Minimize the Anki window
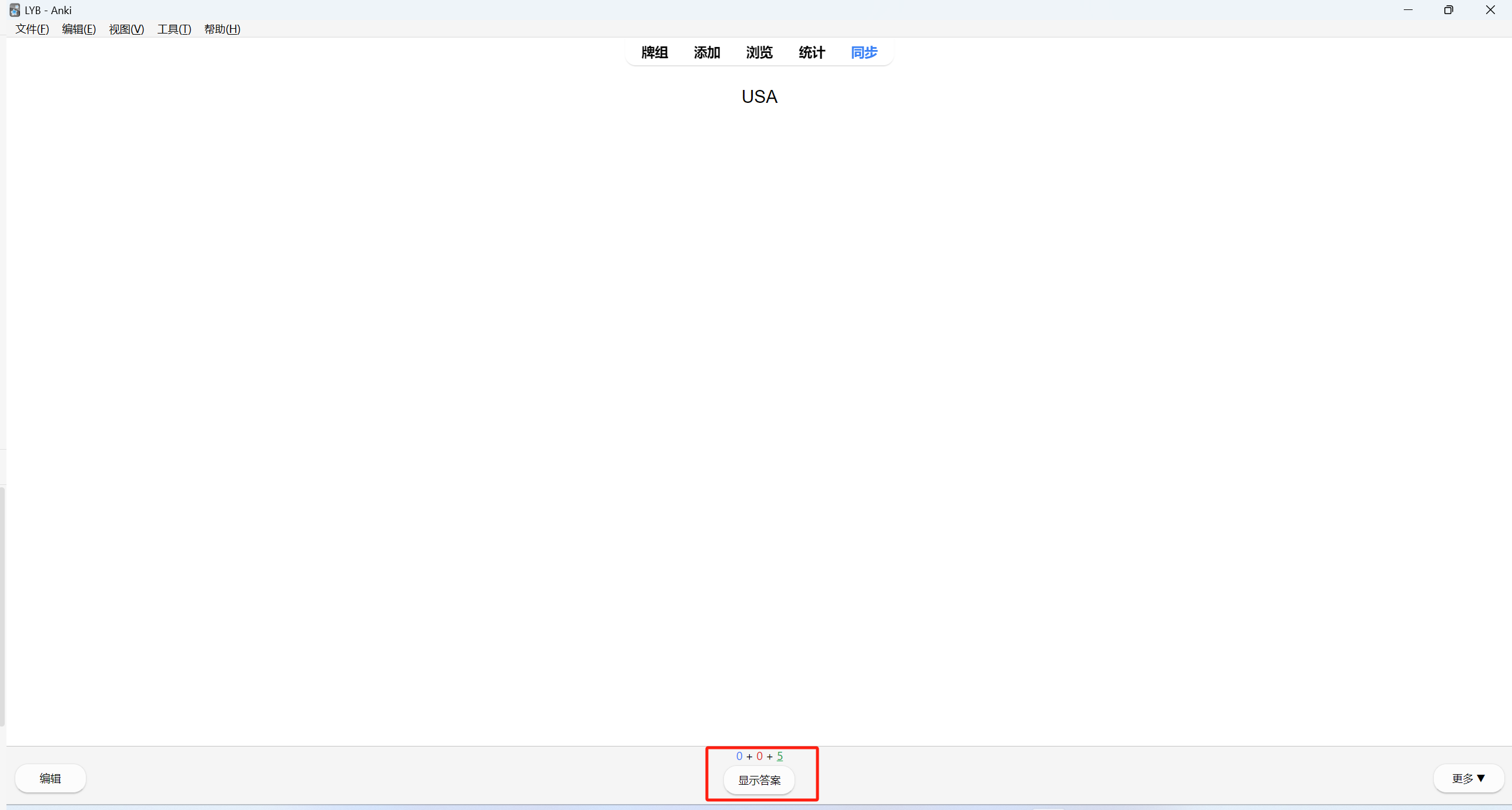The width and height of the screenshot is (1512, 810). (1408, 10)
